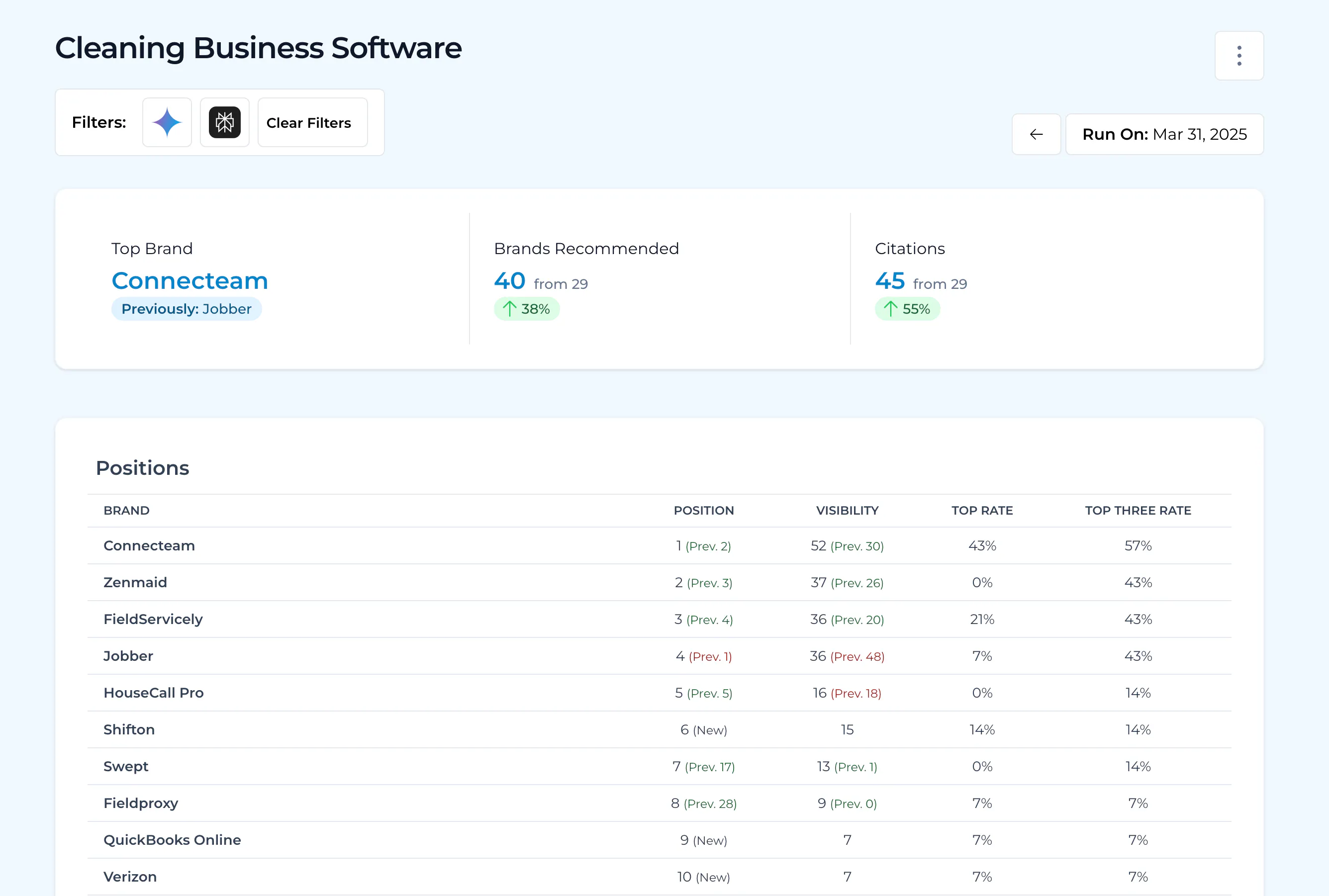Select the Connecteam row in Positions table

coord(659,546)
